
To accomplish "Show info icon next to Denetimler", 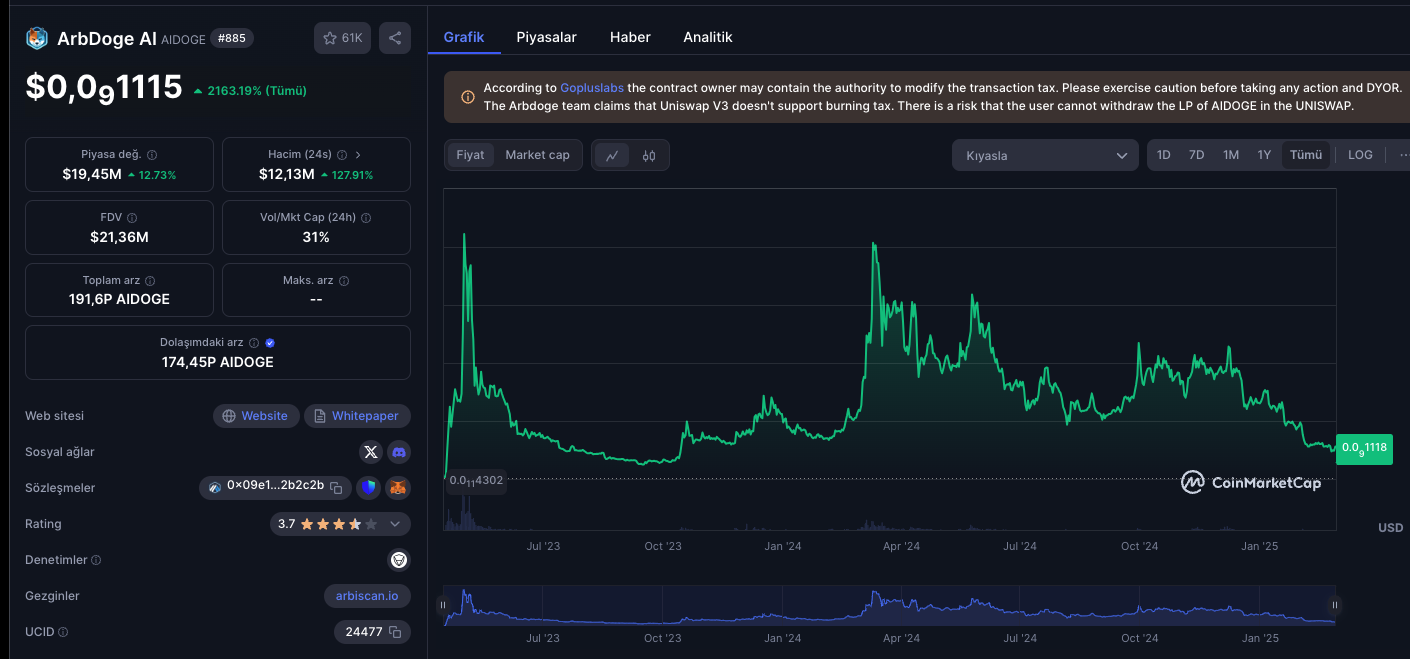I will click(96, 560).
